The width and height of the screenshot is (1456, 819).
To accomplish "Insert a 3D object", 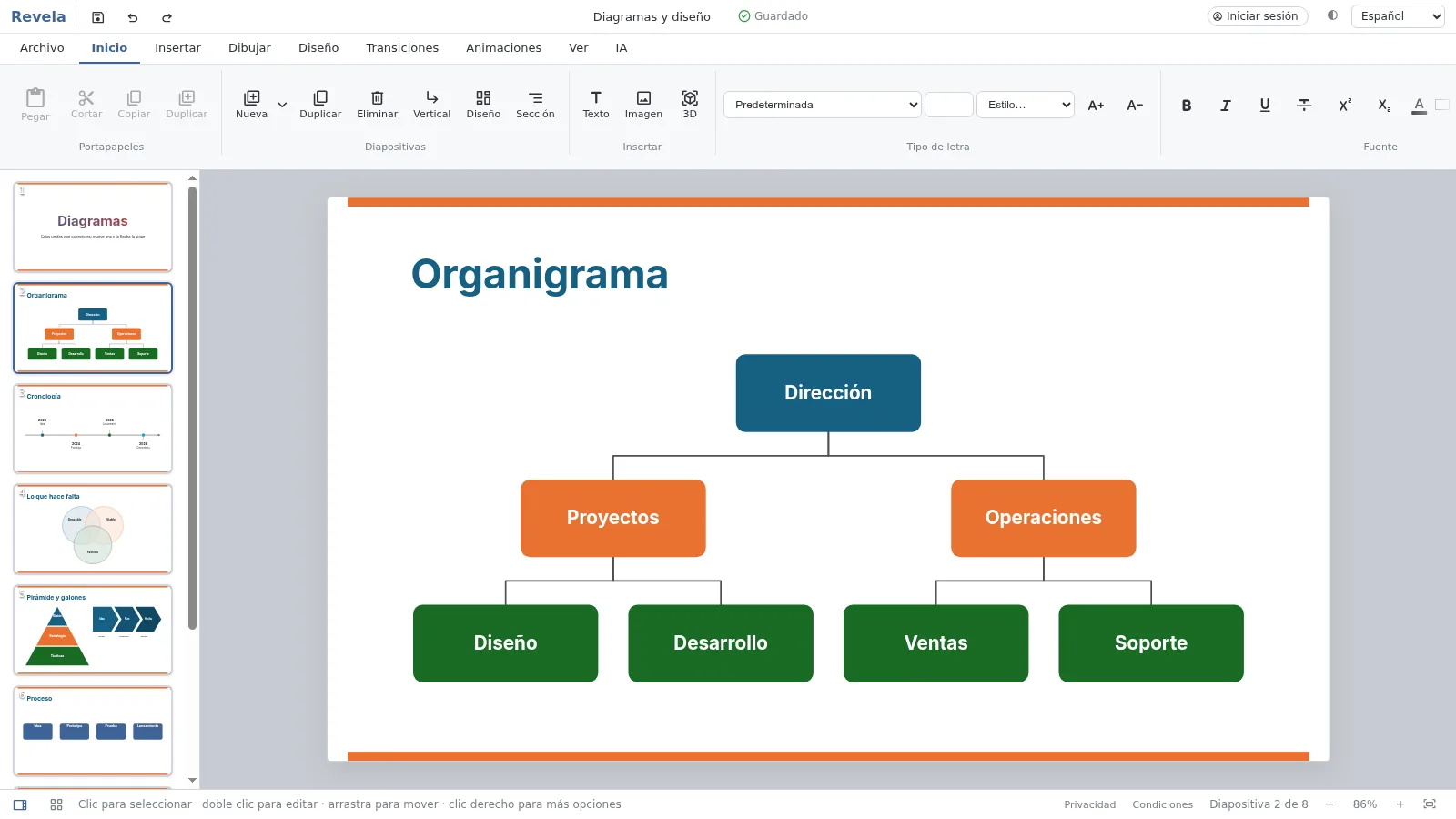I will [x=690, y=105].
